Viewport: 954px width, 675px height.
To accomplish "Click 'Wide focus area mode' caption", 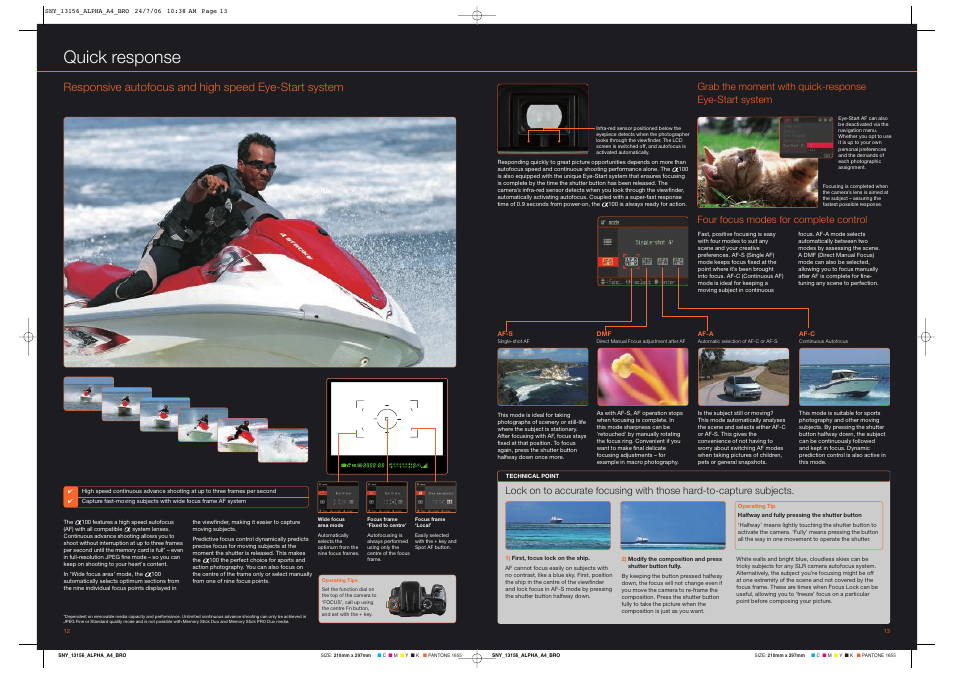I will tap(331, 522).
